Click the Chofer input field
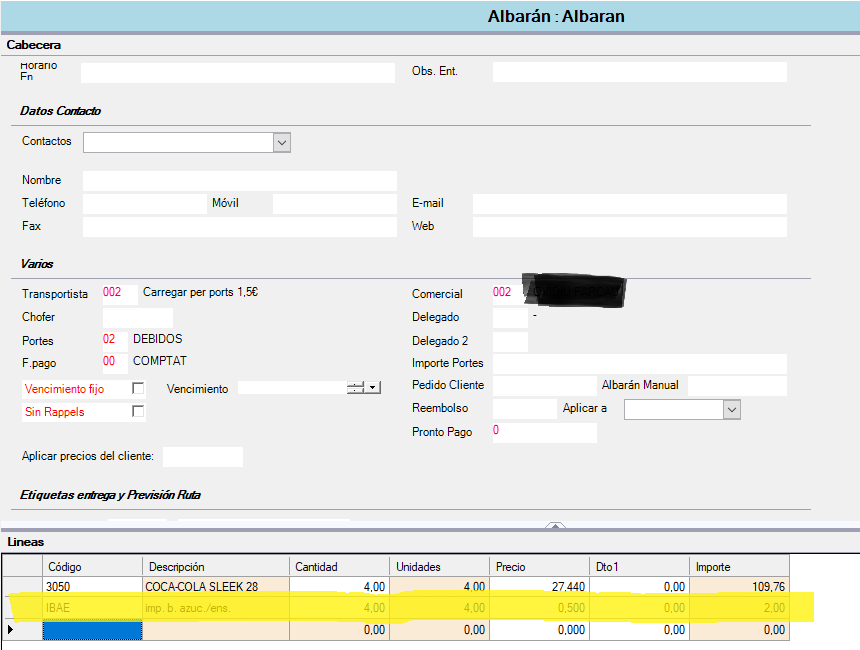This screenshot has width=860, height=650. (138, 318)
